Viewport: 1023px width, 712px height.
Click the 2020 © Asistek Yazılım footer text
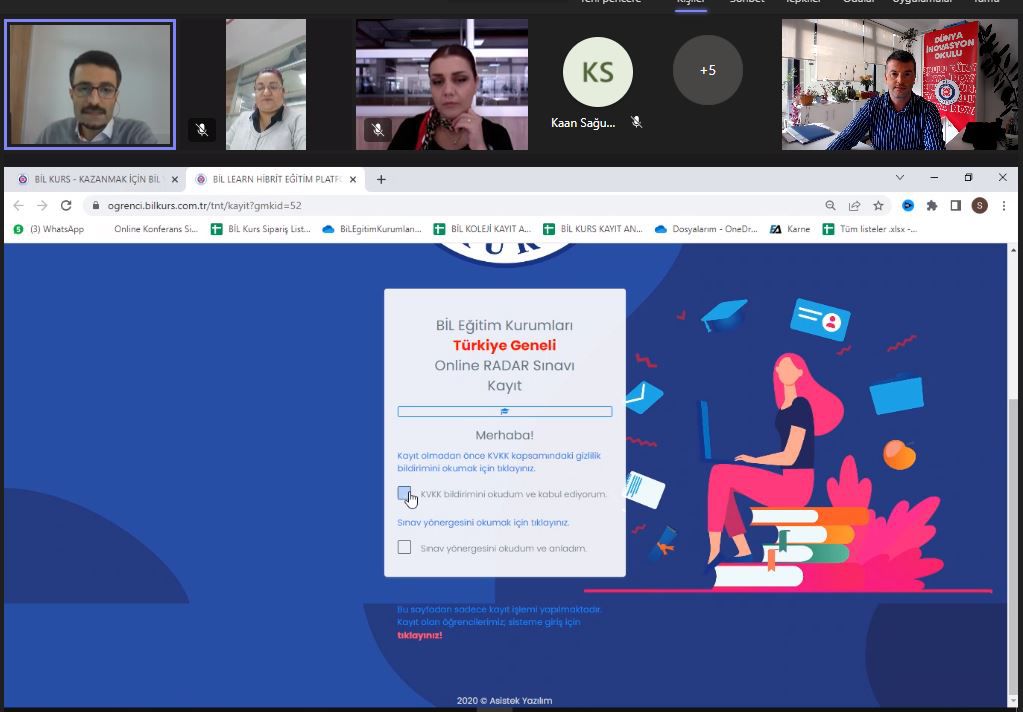[504, 701]
